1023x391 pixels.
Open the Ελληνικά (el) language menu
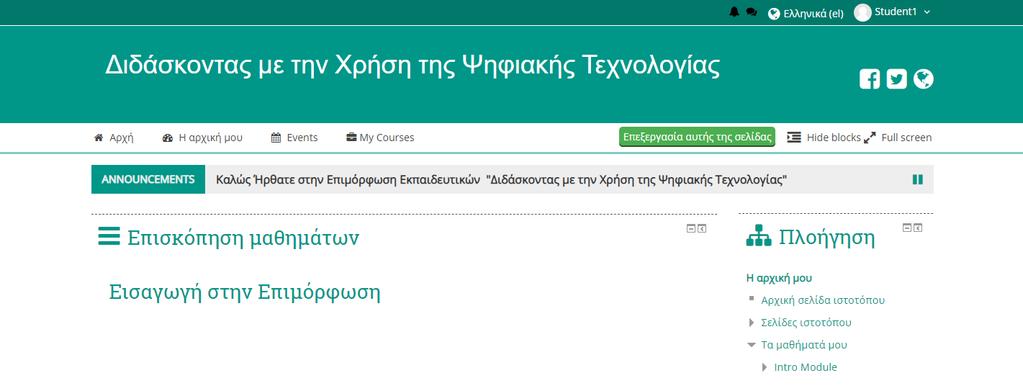pos(806,13)
